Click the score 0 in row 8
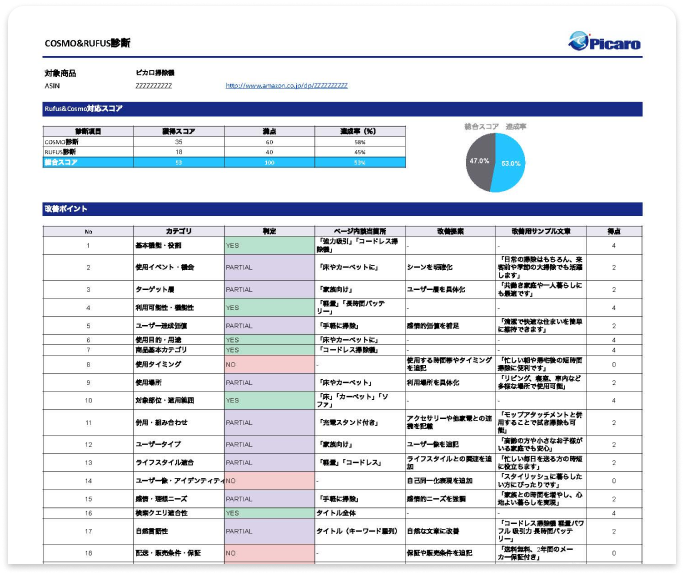This screenshot has width=683, height=573. (614, 364)
